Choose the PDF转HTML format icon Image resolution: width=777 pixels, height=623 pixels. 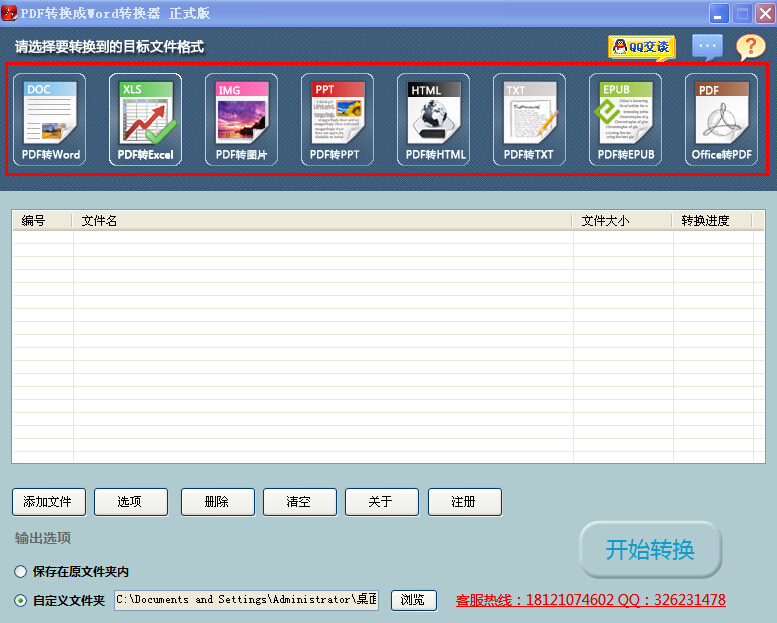pyautogui.click(x=434, y=119)
